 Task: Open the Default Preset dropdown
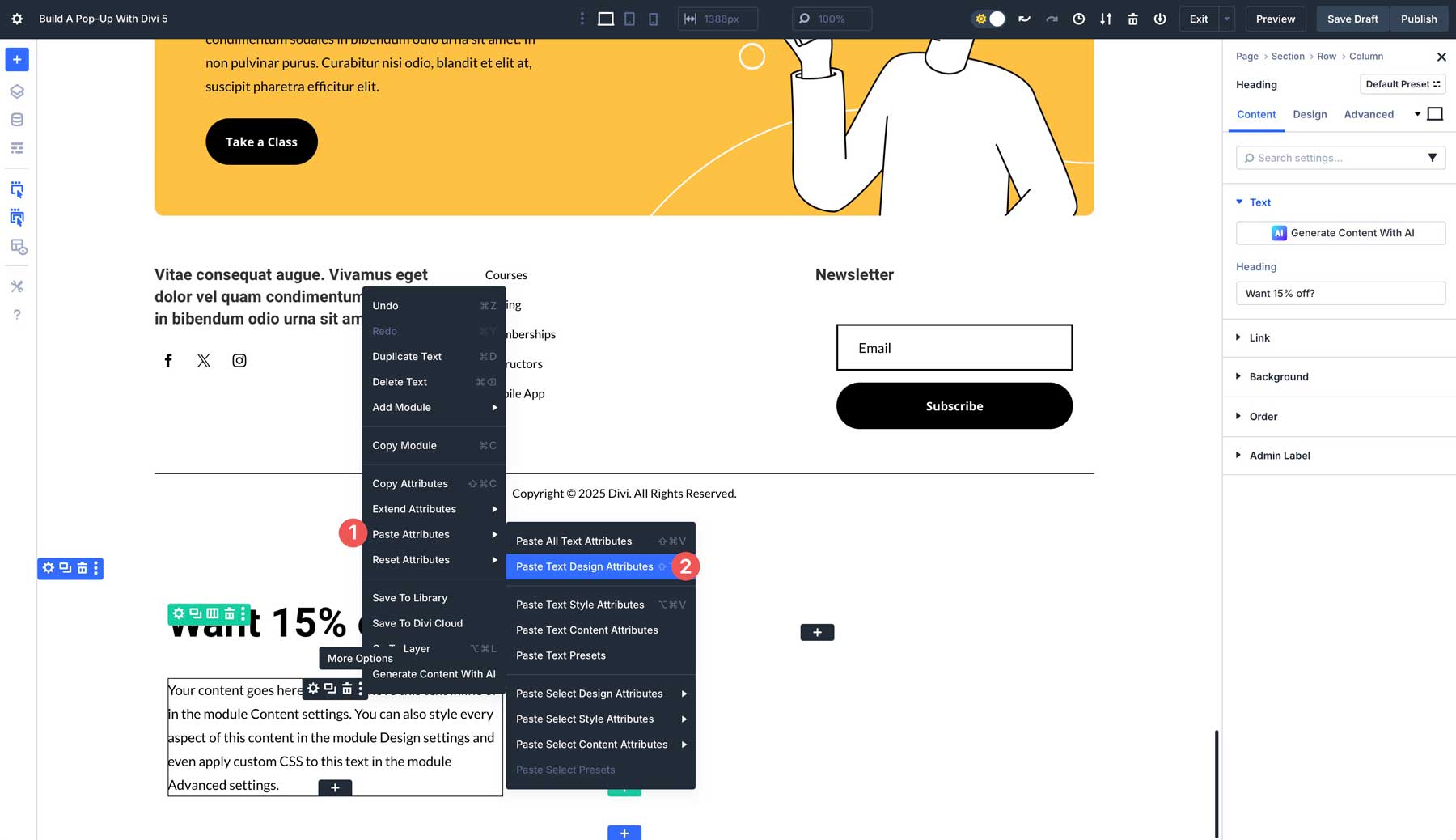tap(1403, 83)
